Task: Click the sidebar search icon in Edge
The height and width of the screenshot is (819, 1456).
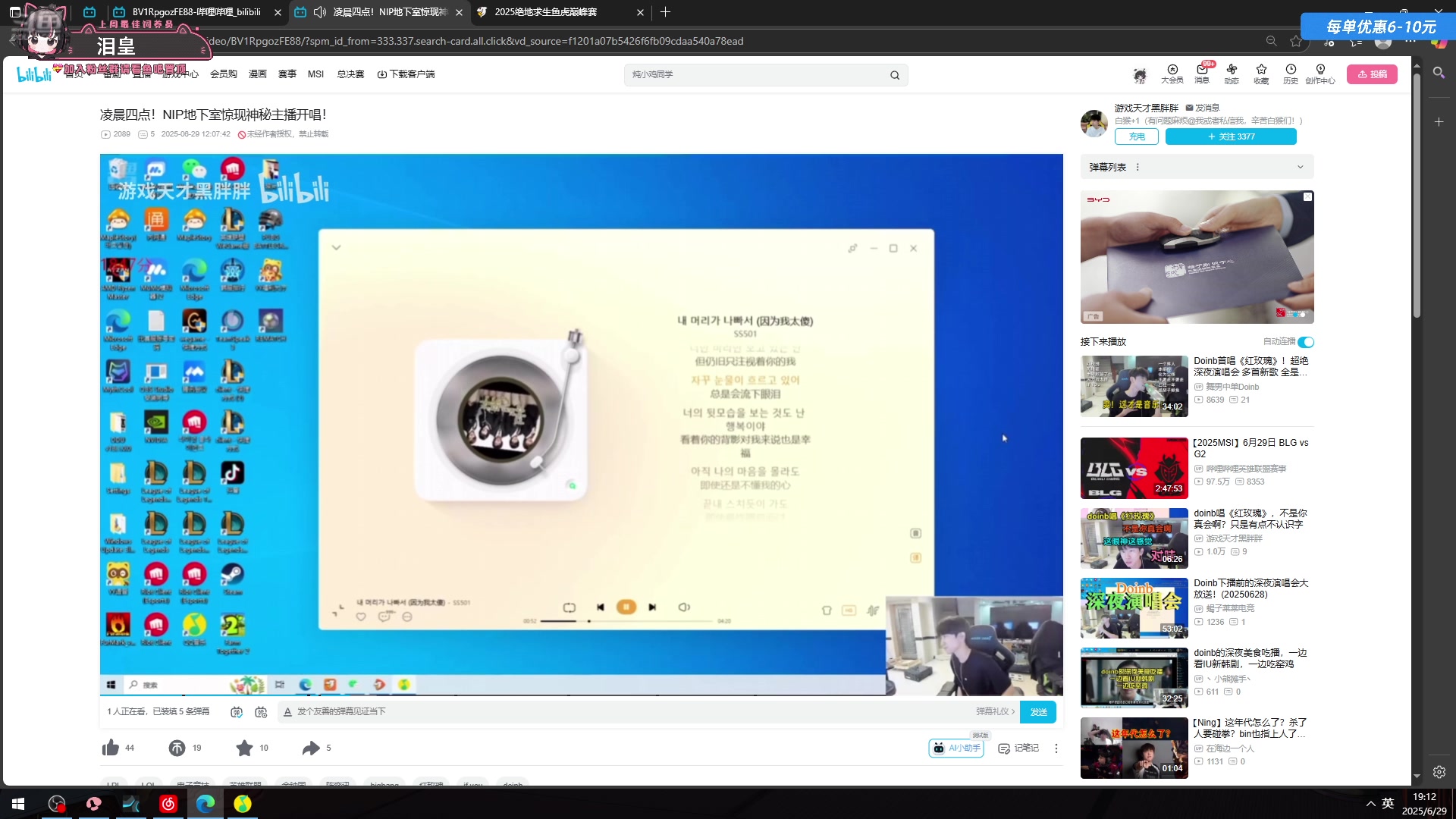Action: (x=1439, y=73)
